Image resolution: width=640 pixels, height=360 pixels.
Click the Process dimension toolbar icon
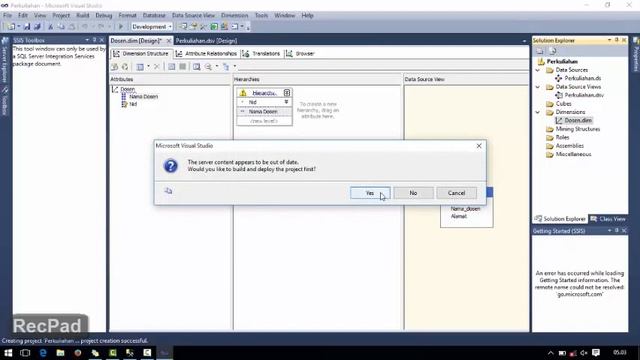coord(115,67)
